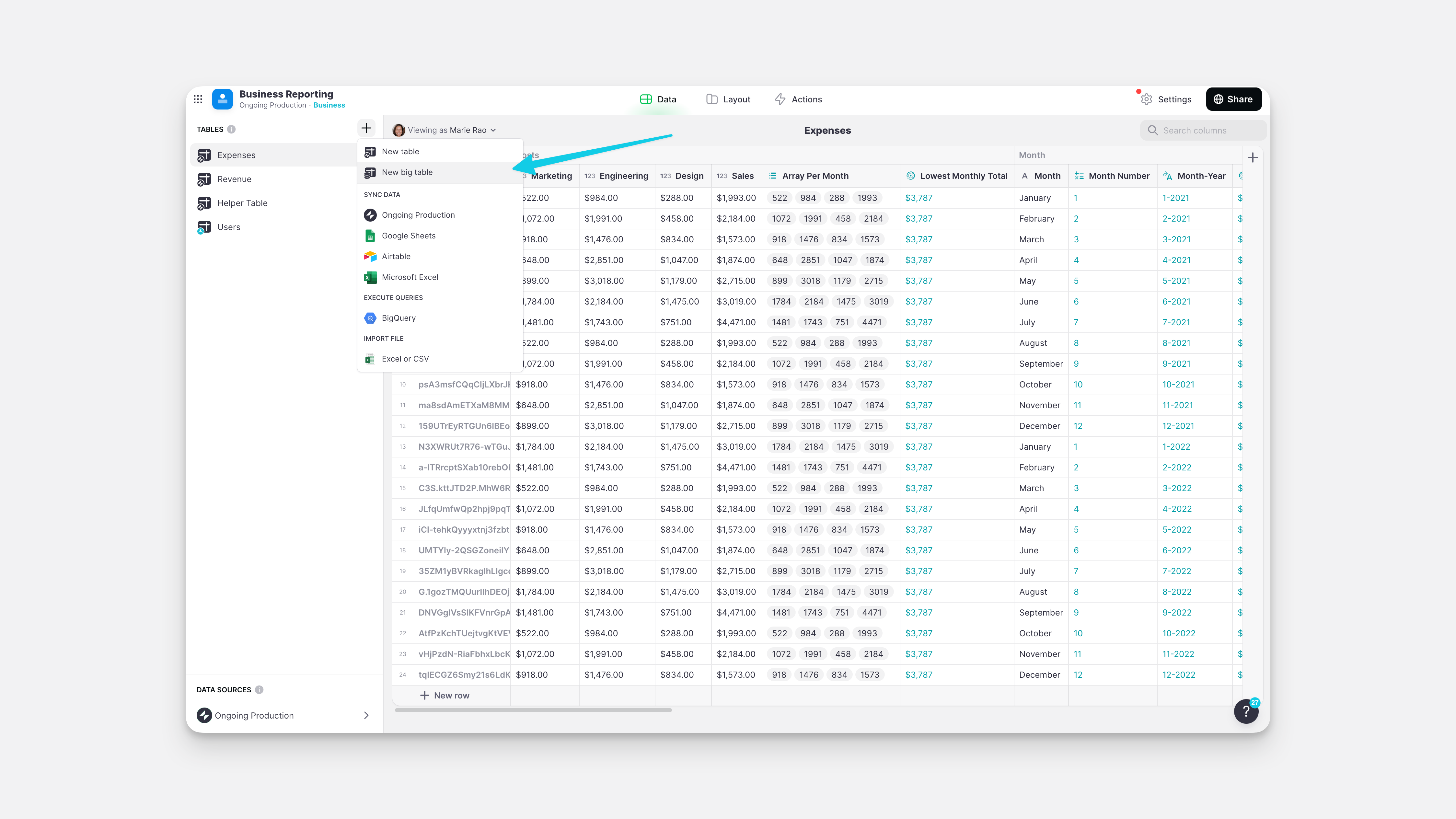Click the TABLES info icon
Viewport: 1456px width, 819px height.
[x=231, y=130]
